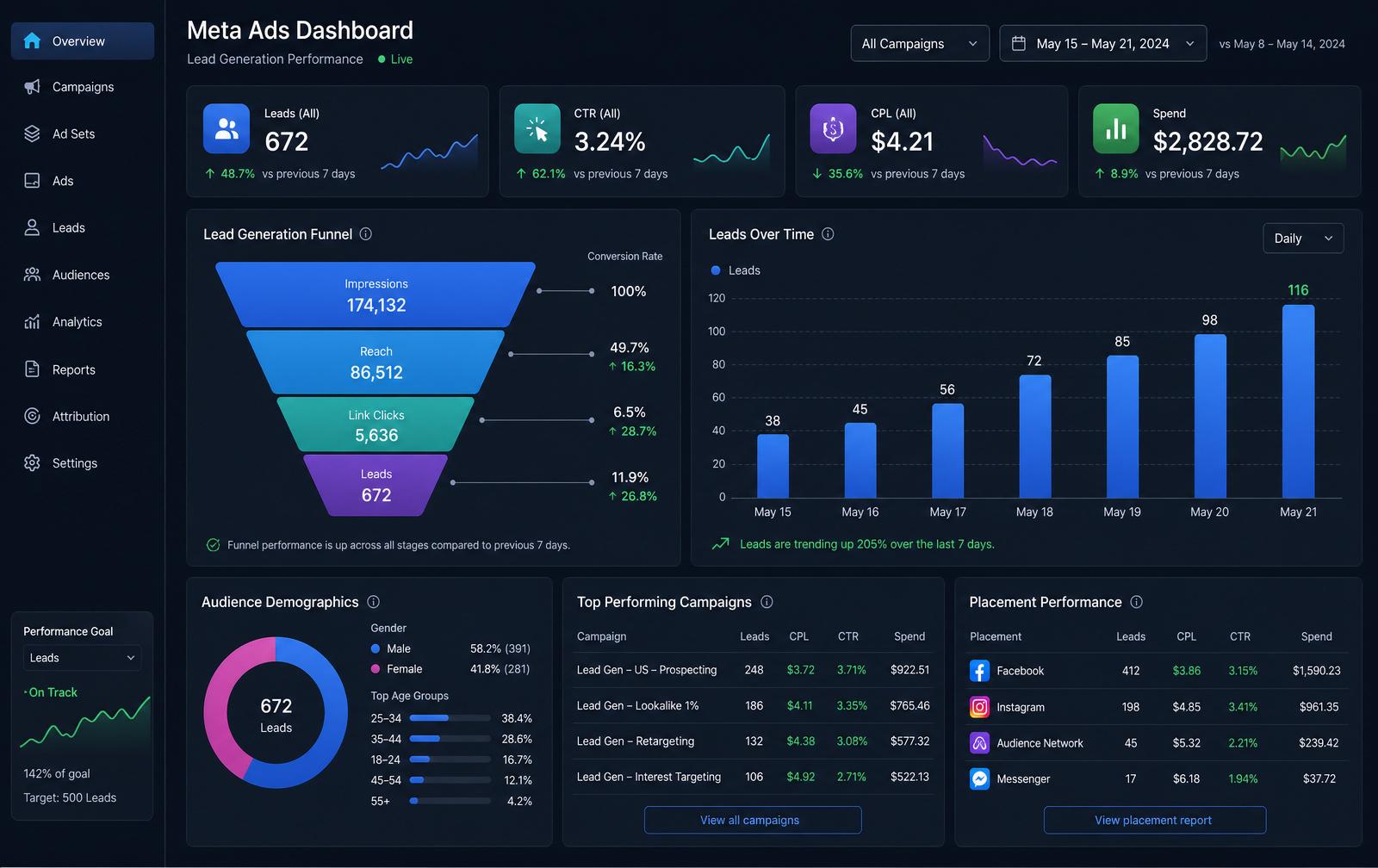Click info icon beside Placement Performance
The height and width of the screenshot is (868, 1378).
pyautogui.click(x=1136, y=602)
